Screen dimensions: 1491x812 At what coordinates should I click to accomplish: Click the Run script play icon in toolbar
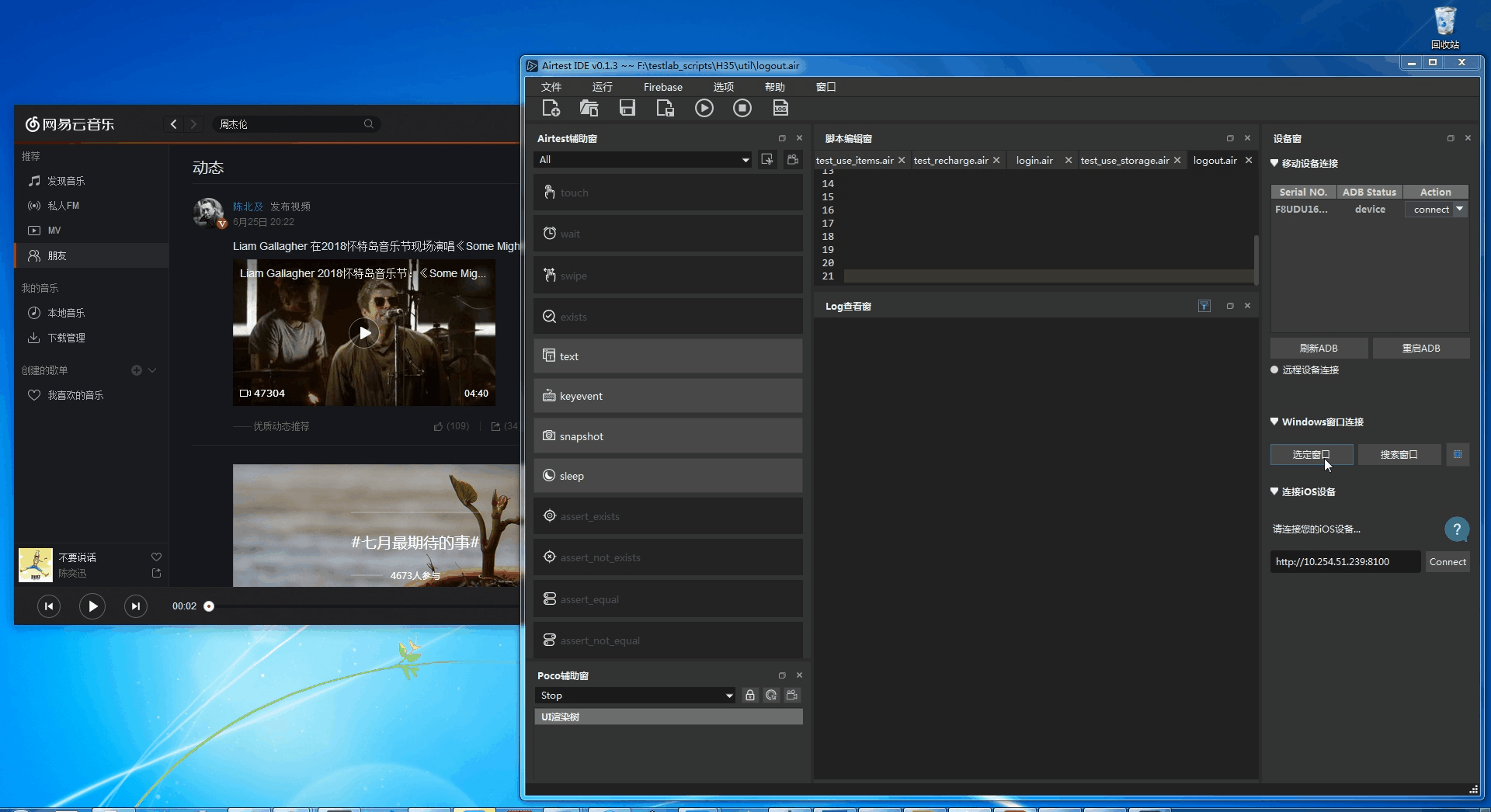click(704, 109)
